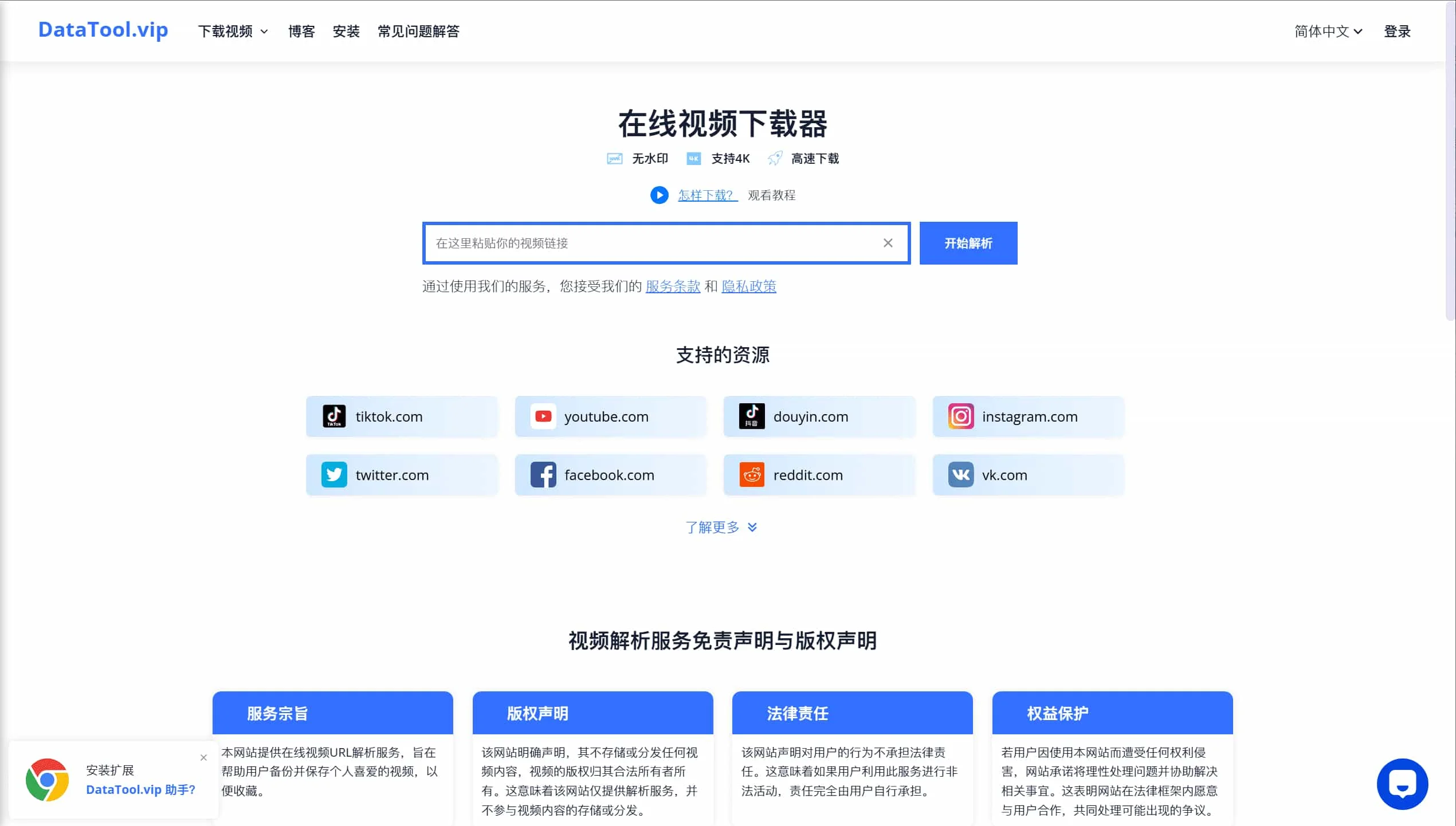Open the 安装 menu item

tap(346, 32)
